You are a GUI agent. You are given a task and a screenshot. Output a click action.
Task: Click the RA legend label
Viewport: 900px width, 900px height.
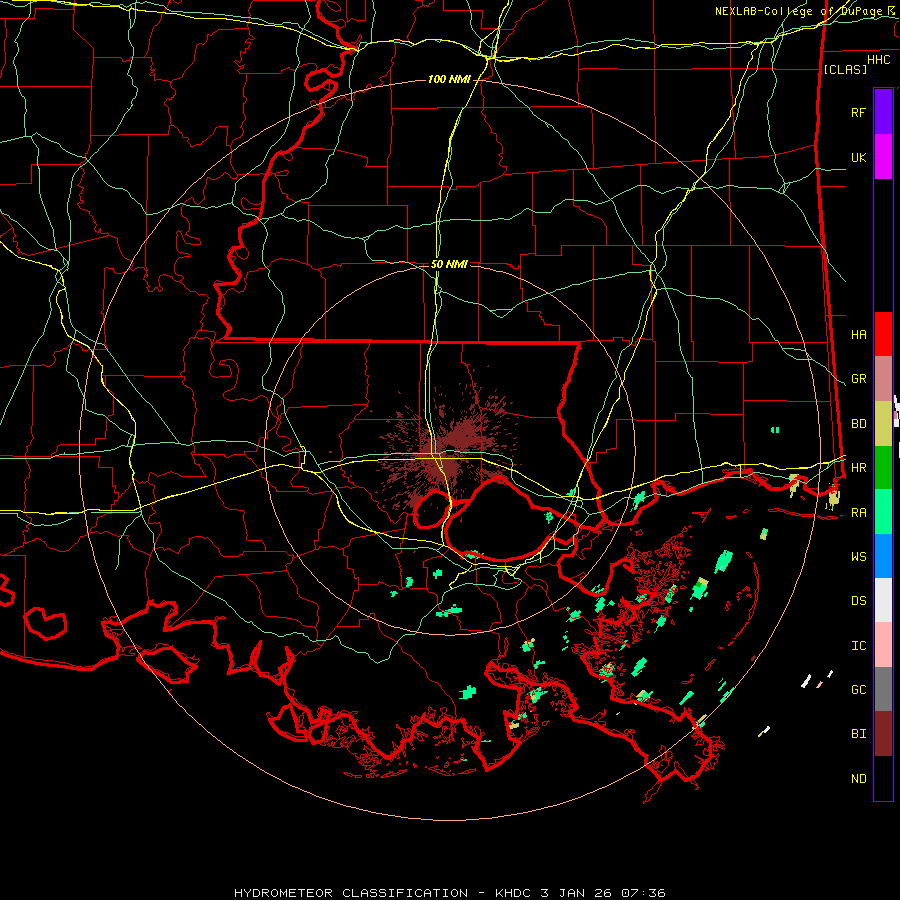coord(858,513)
